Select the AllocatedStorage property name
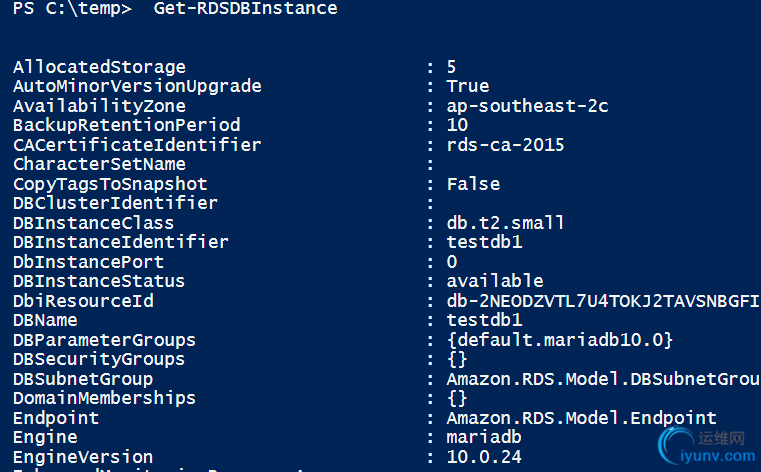761x472 pixels. 99,67
